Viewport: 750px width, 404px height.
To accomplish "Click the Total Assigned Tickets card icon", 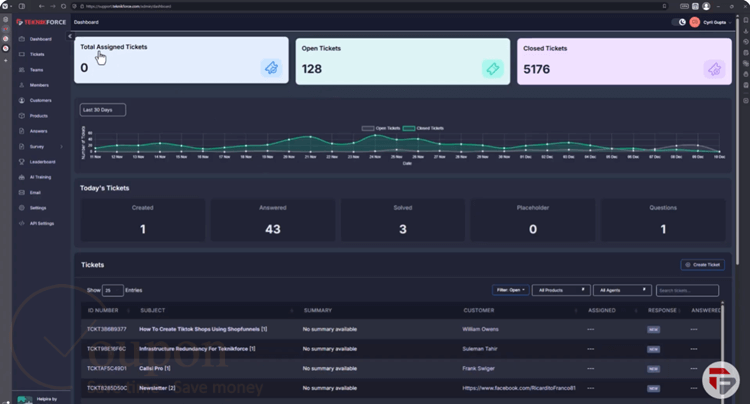I will coord(271,68).
